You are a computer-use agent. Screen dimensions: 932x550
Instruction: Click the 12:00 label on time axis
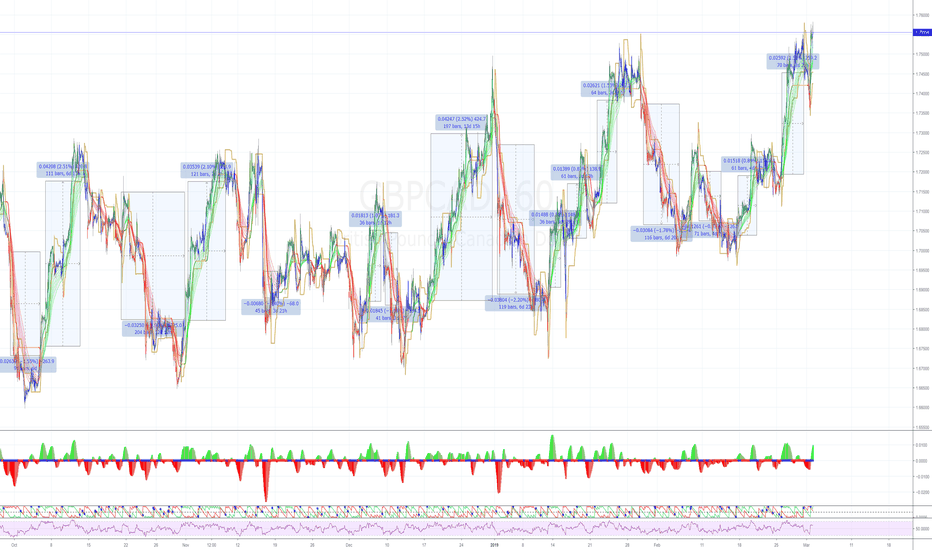coord(212,545)
